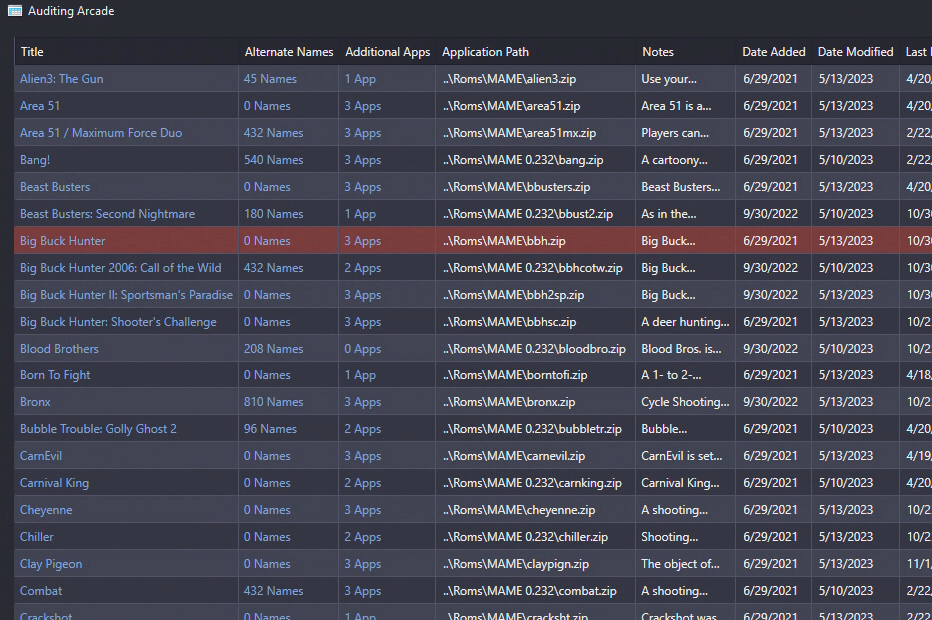Click the alien3.zip application path
Screen dimensions: 932x620
click(509, 78)
